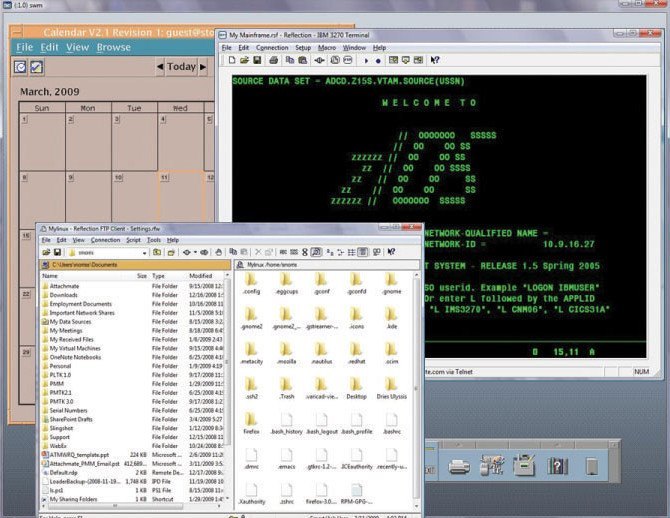Click Today button in Calendar

[181, 67]
